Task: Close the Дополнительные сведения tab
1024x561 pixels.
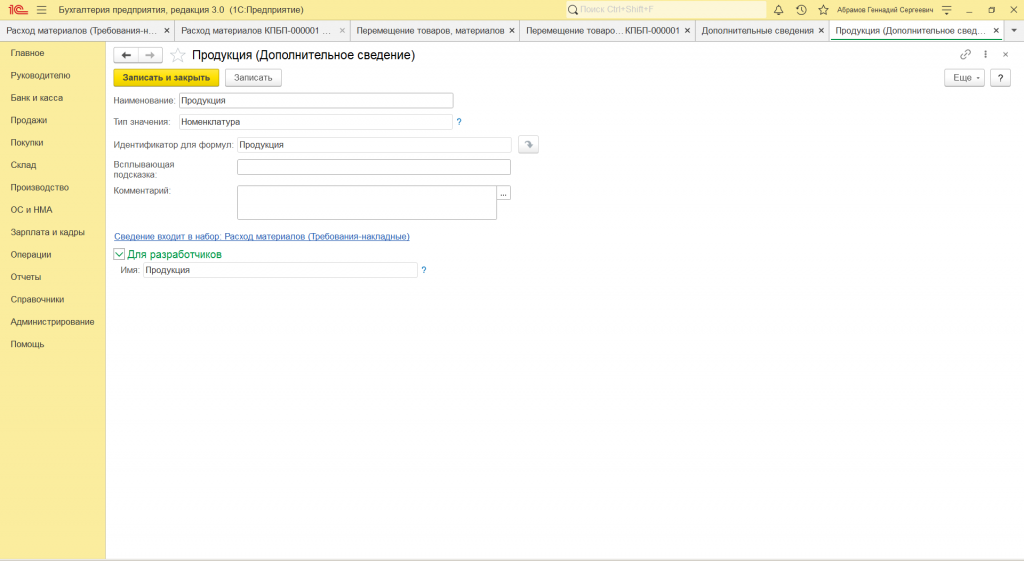Action: [x=822, y=31]
